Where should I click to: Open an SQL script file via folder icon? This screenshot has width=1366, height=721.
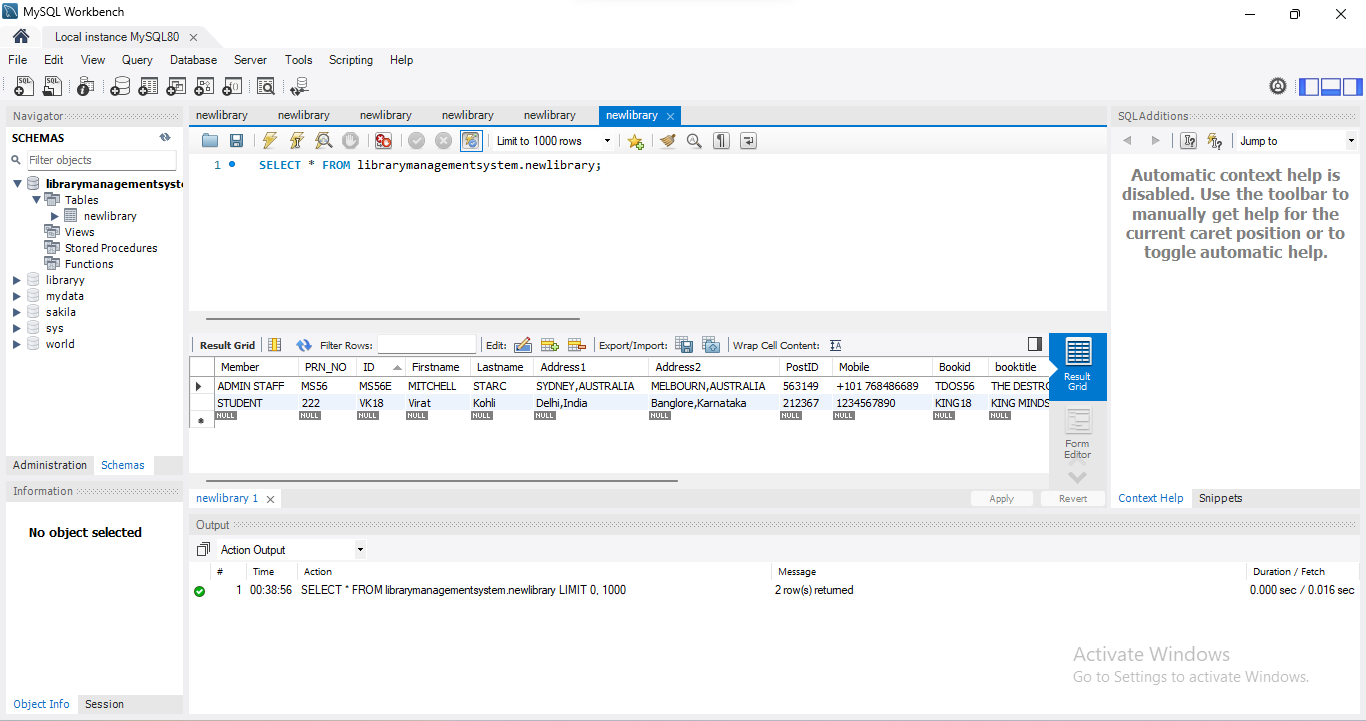pos(210,141)
